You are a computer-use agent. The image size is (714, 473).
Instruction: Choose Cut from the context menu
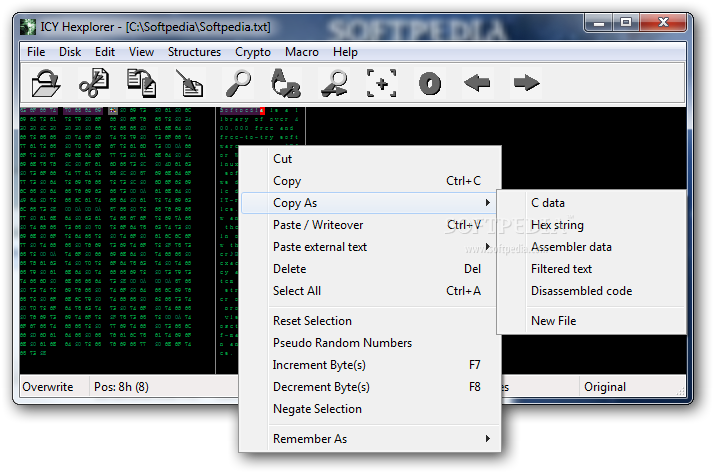point(370,159)
